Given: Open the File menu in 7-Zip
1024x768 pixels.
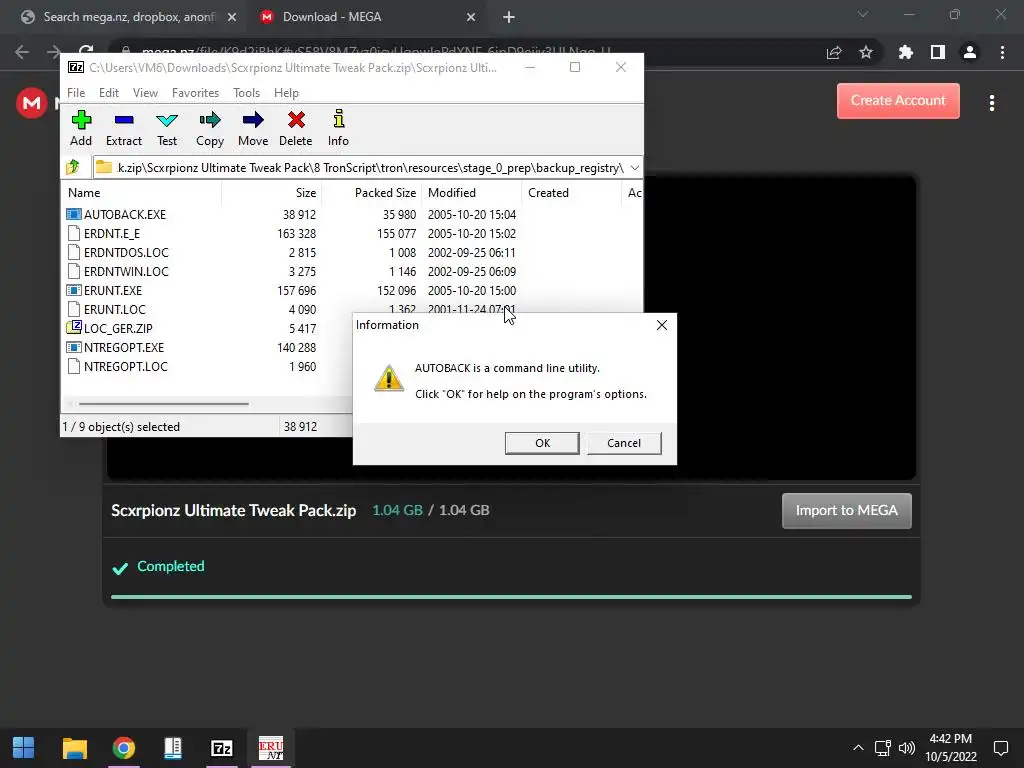Looking at the screenshot, I should tap(76, 93).
